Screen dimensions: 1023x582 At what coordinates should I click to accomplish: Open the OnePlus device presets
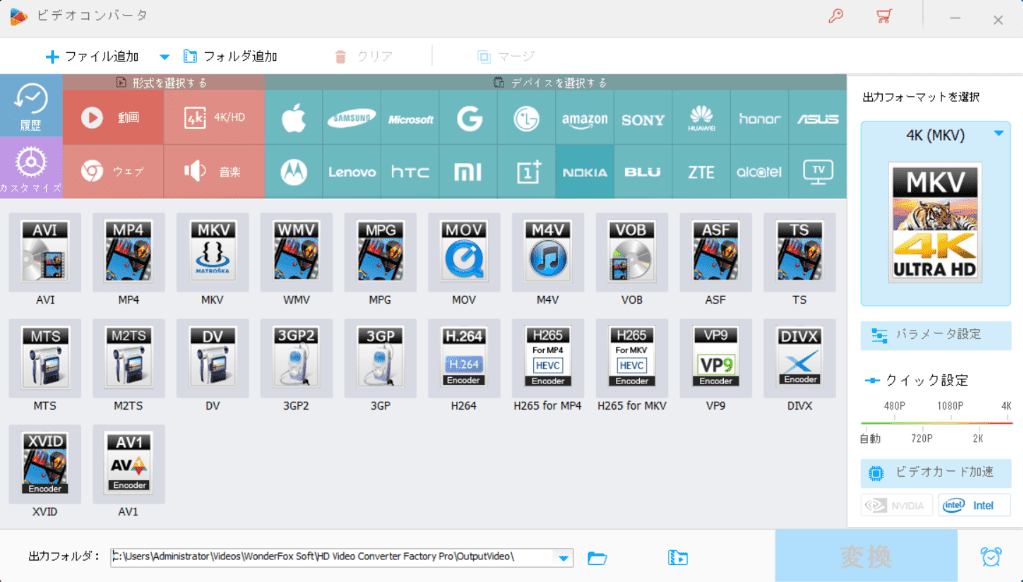coord(527,172)
